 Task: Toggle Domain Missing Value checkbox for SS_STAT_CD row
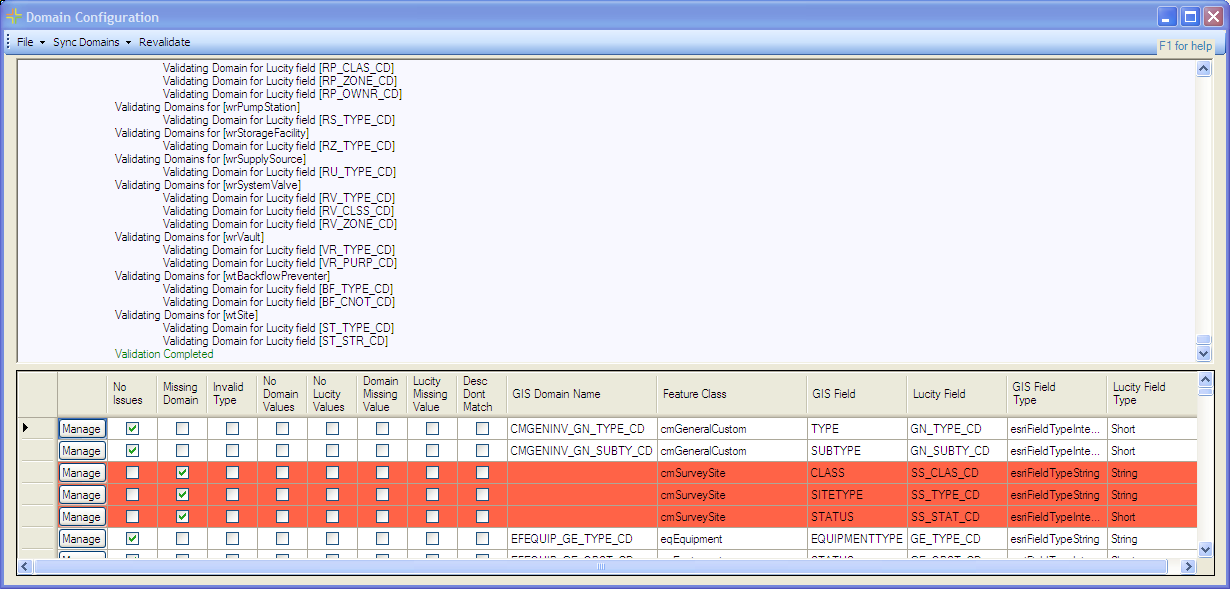click(x=382, y=517)
